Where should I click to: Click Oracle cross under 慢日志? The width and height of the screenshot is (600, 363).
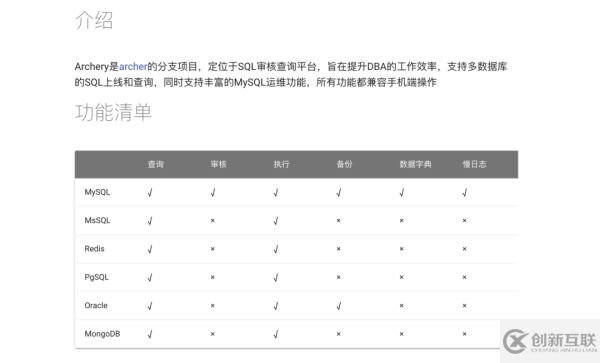(x=465, y=306)
